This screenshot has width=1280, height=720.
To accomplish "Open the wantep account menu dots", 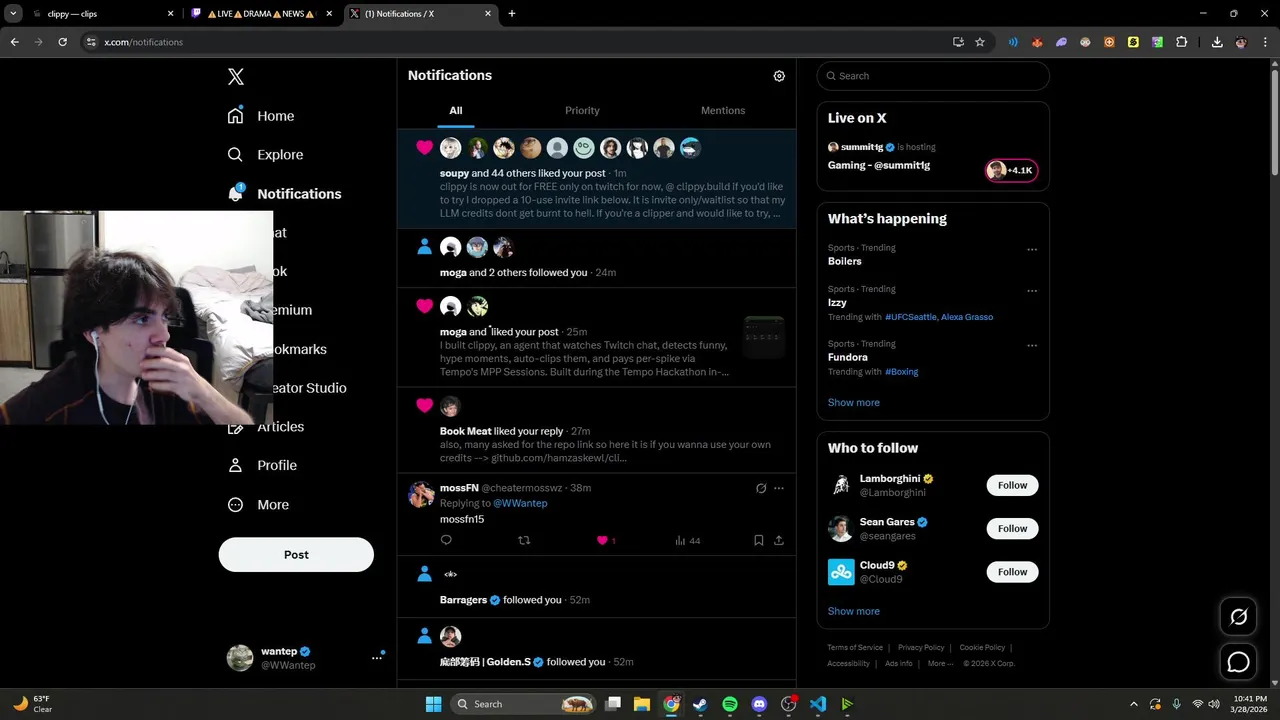I will (x=377, y=657).
